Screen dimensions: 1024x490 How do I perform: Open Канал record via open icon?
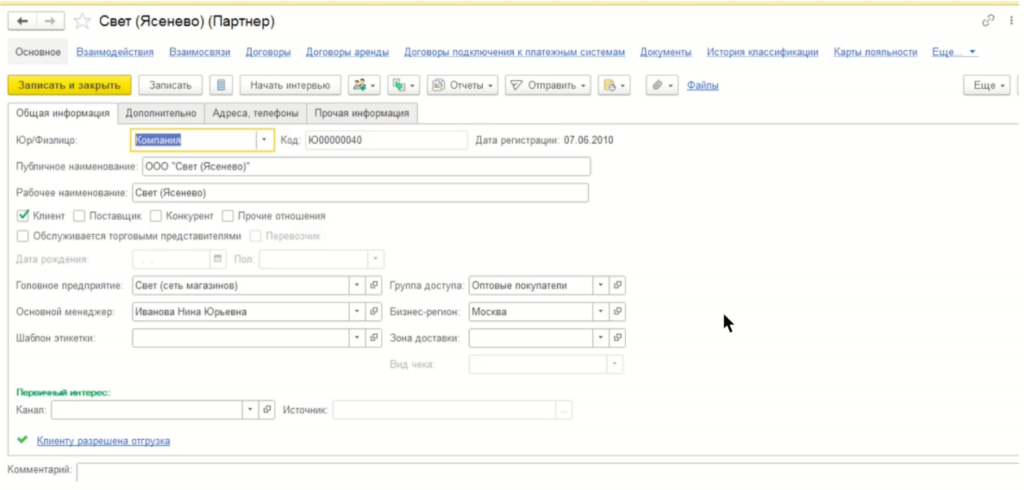click(x=267, y=410)
